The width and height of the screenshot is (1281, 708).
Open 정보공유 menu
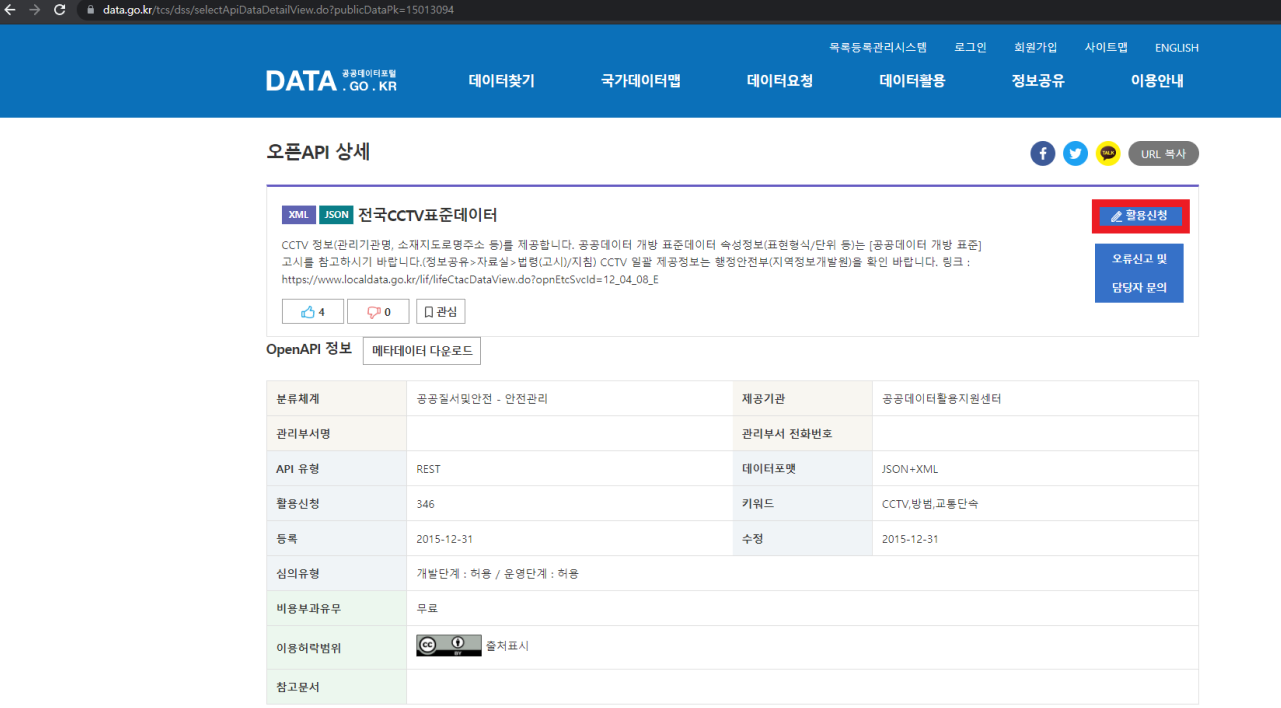(x=1038, y=81)
